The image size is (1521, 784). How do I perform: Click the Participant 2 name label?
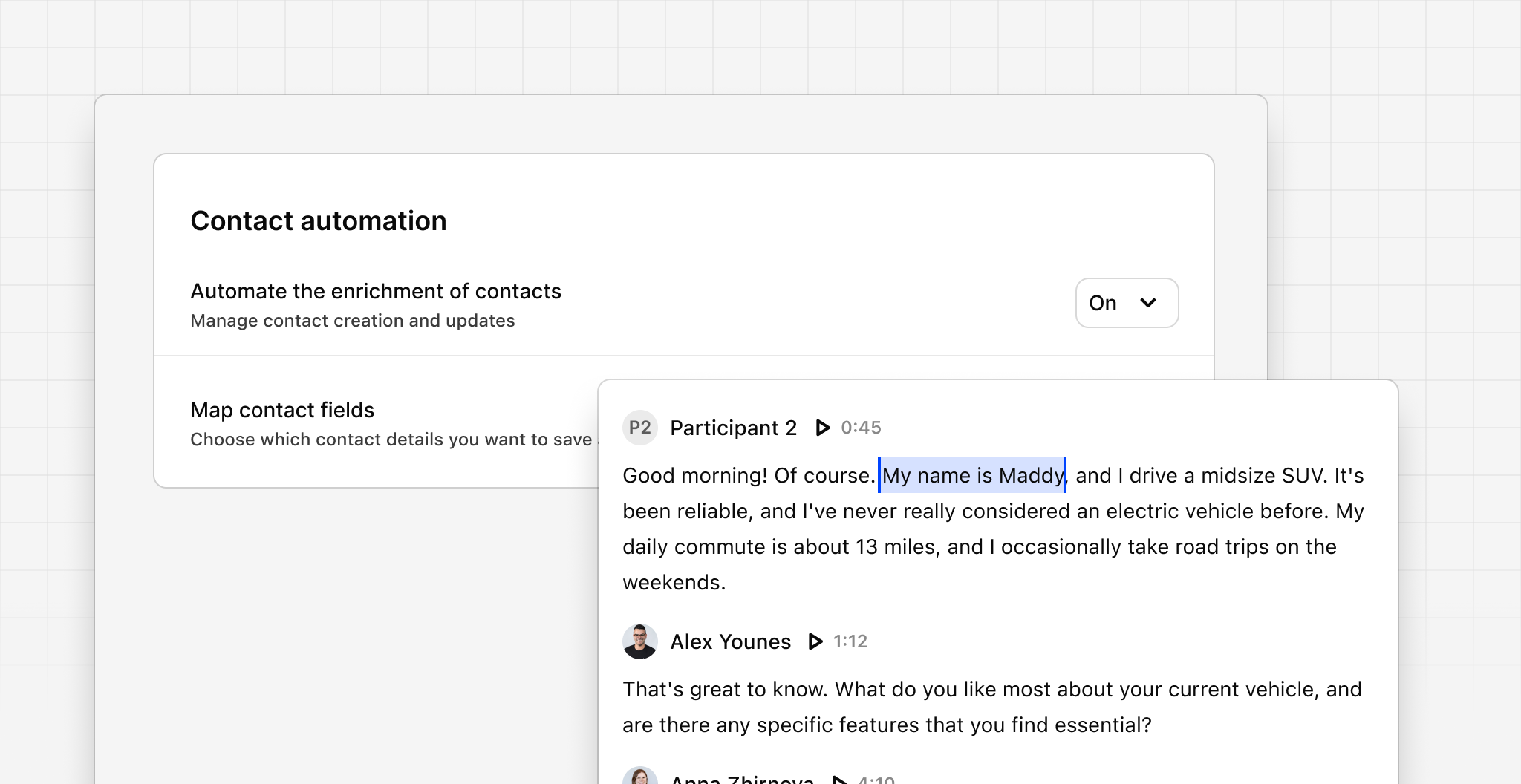(732, 428)
